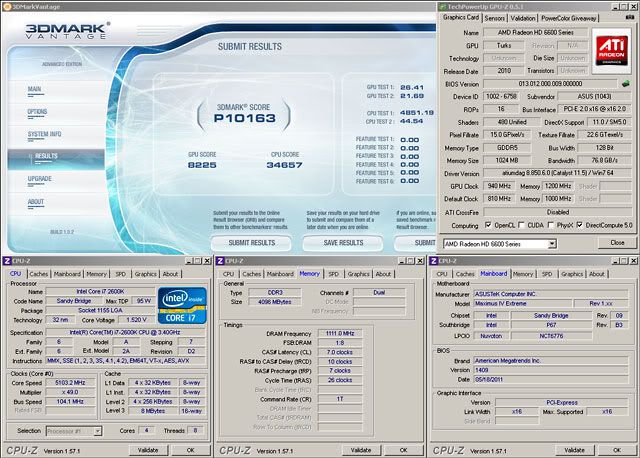Toggle the CUDA checkbox in GPU-Z
The image size is (640, 458).
tap(521, 225)
